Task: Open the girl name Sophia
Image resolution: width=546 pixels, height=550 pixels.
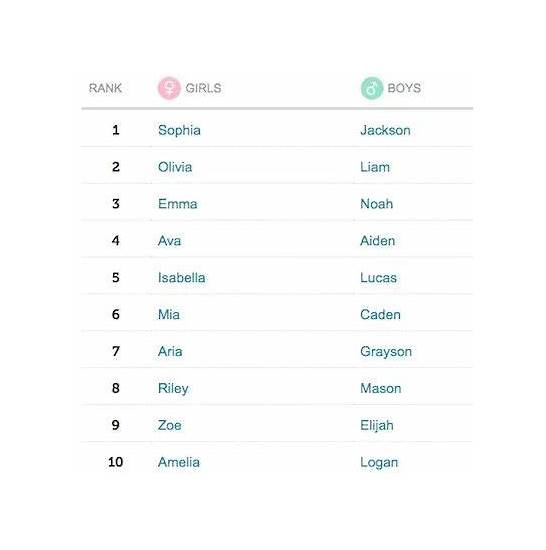Action: click(x=179, y=130)
